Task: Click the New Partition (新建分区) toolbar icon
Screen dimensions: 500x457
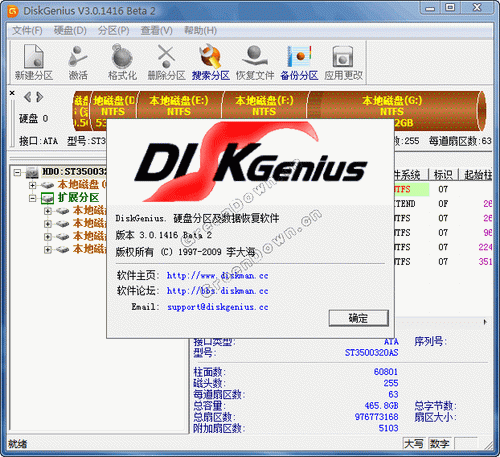Action: [x=34, y=63]
